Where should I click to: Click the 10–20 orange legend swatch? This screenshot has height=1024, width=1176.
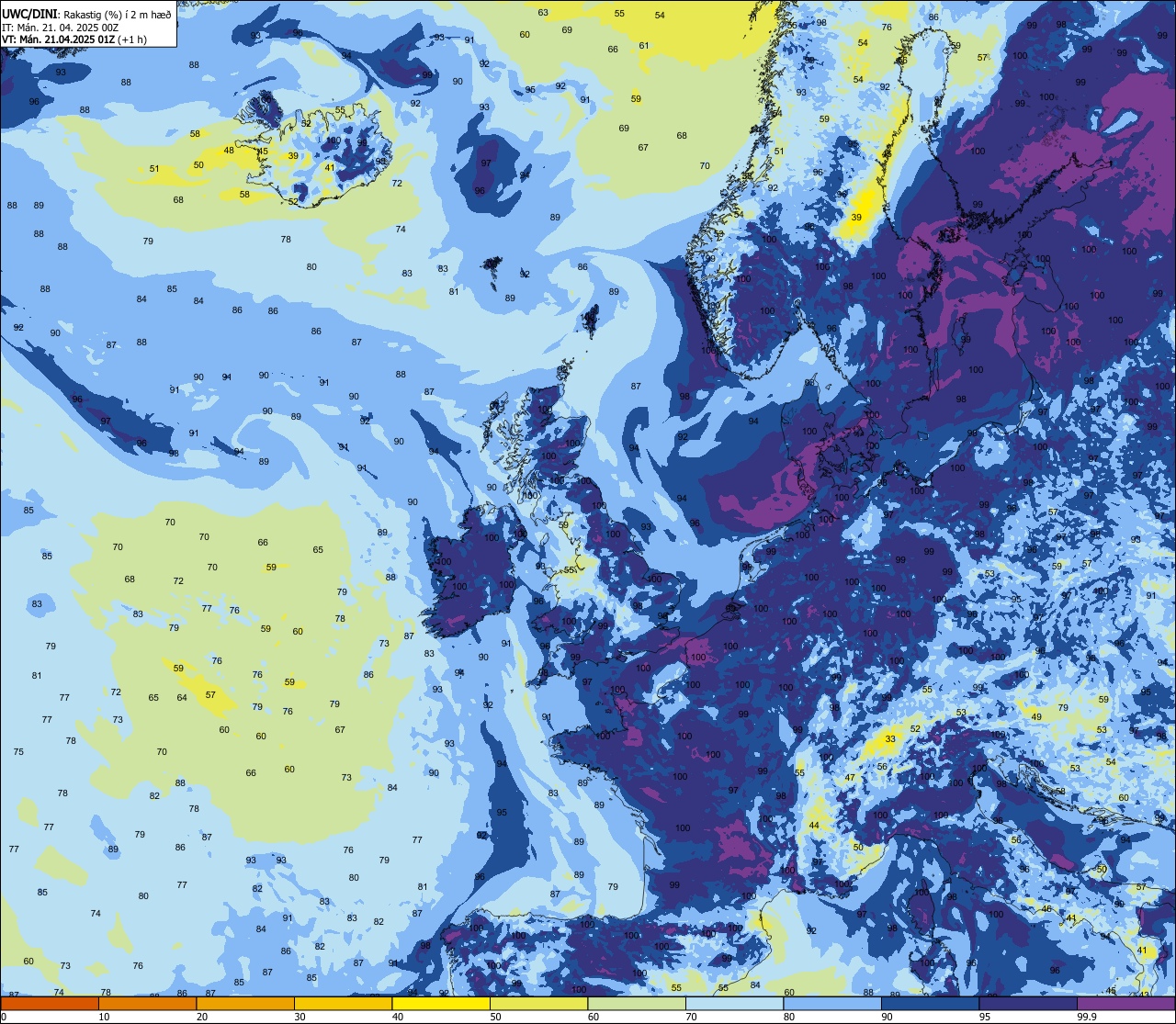(147, 1004)
